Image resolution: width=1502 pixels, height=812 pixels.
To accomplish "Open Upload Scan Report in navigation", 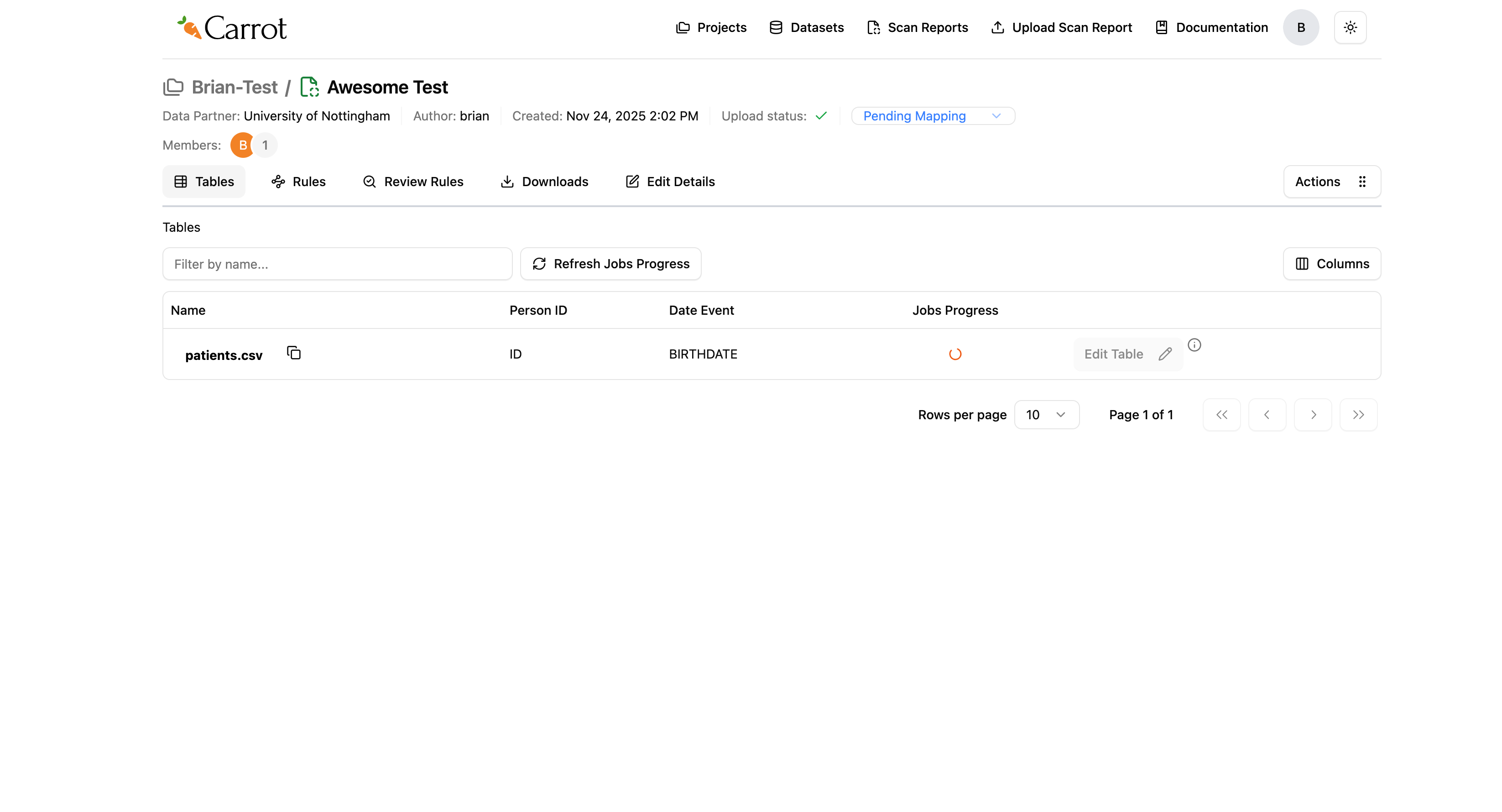I will tap(1061, 27).
